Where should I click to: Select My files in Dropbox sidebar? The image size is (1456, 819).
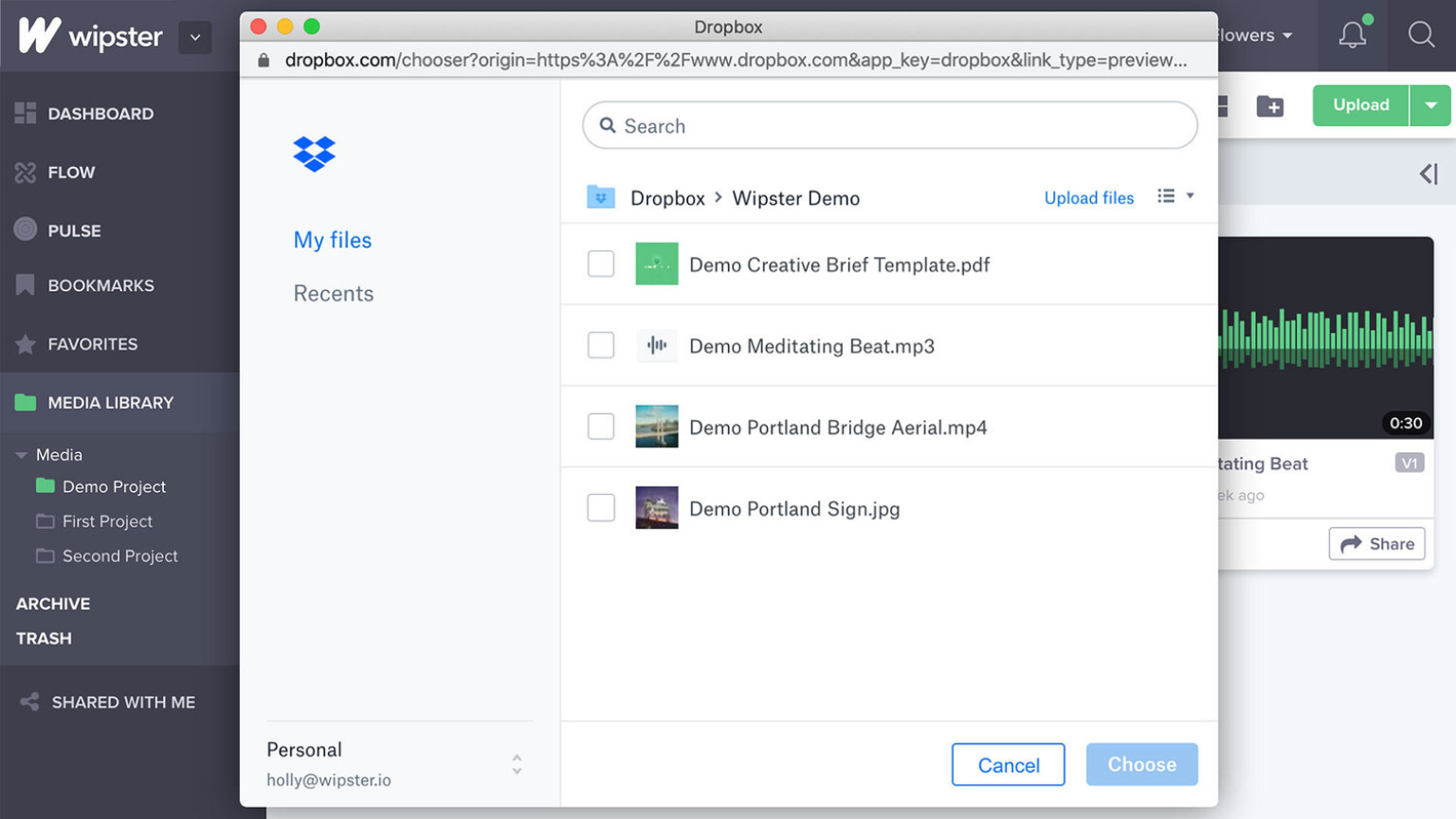pyautogui.click(x=333, y=240)
